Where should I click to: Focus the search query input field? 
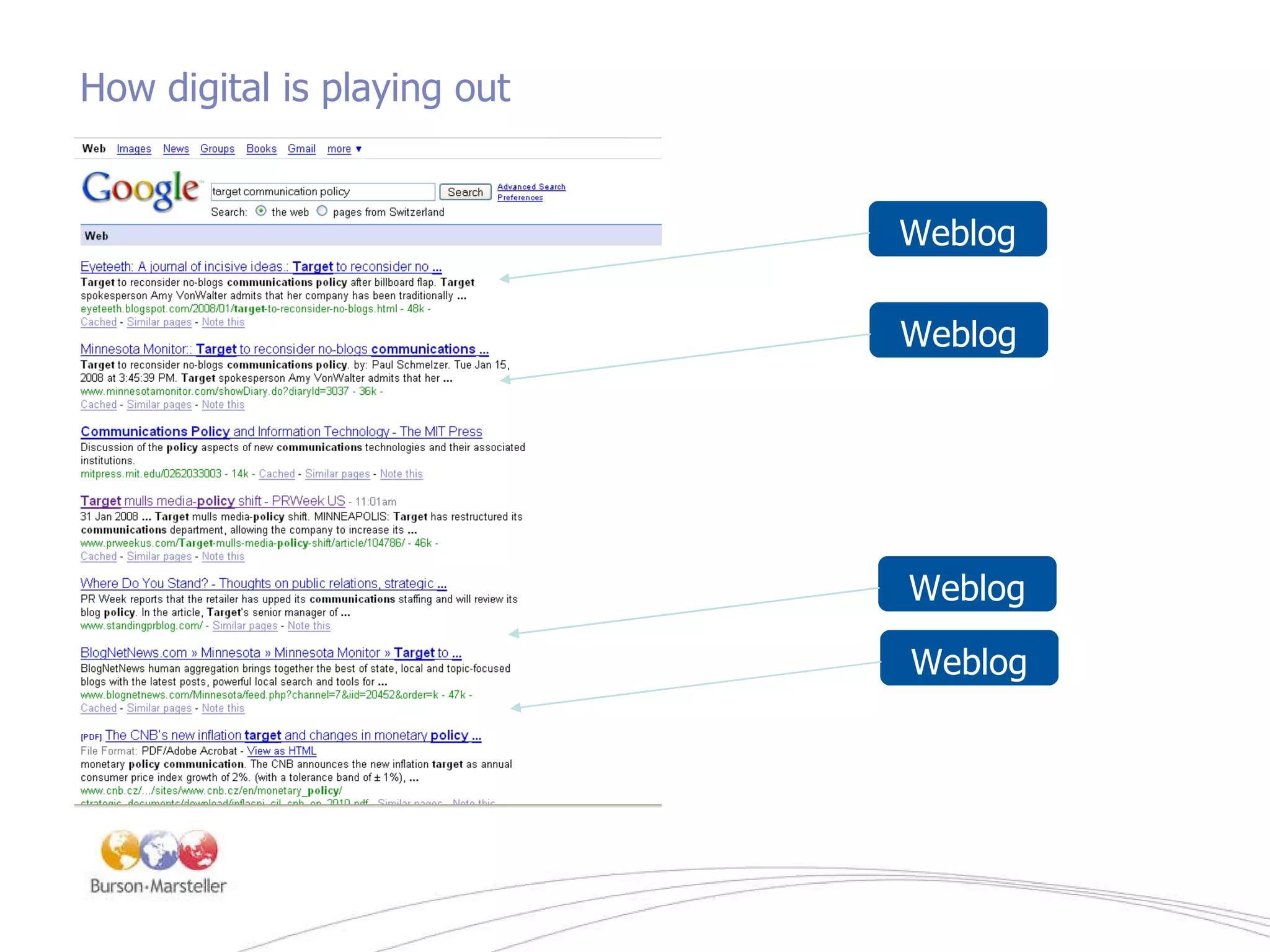(x=323, y=192)
